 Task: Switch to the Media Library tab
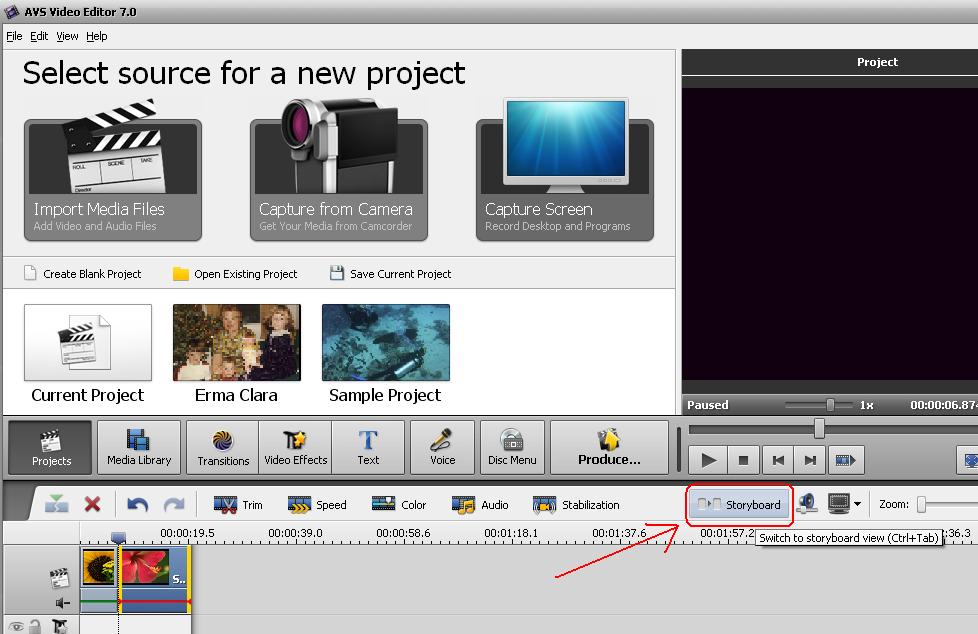tap(139, 447)
